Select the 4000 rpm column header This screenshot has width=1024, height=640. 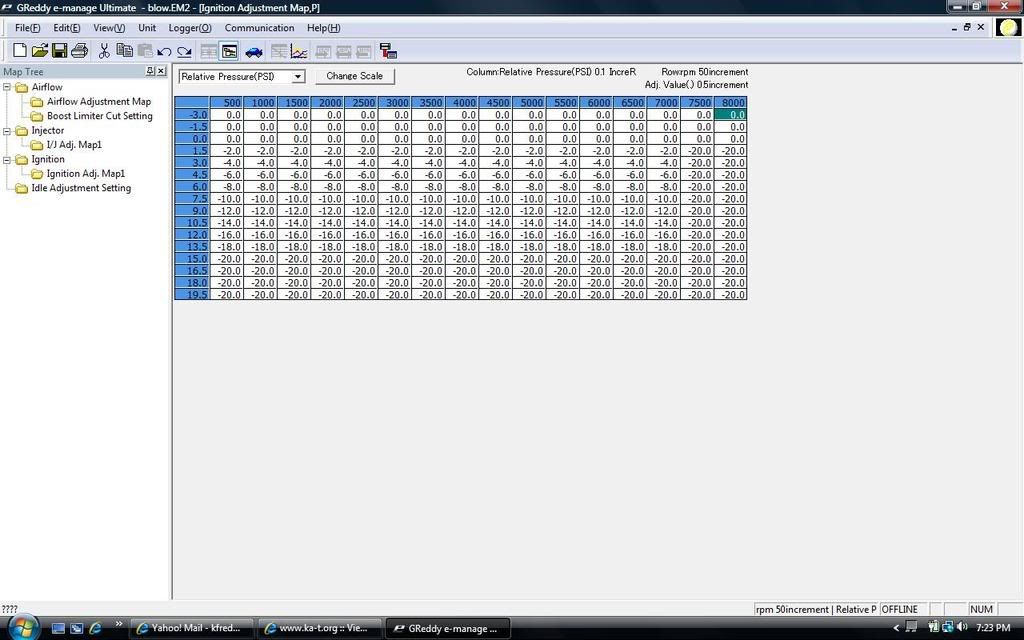click(x=461, y=103)
